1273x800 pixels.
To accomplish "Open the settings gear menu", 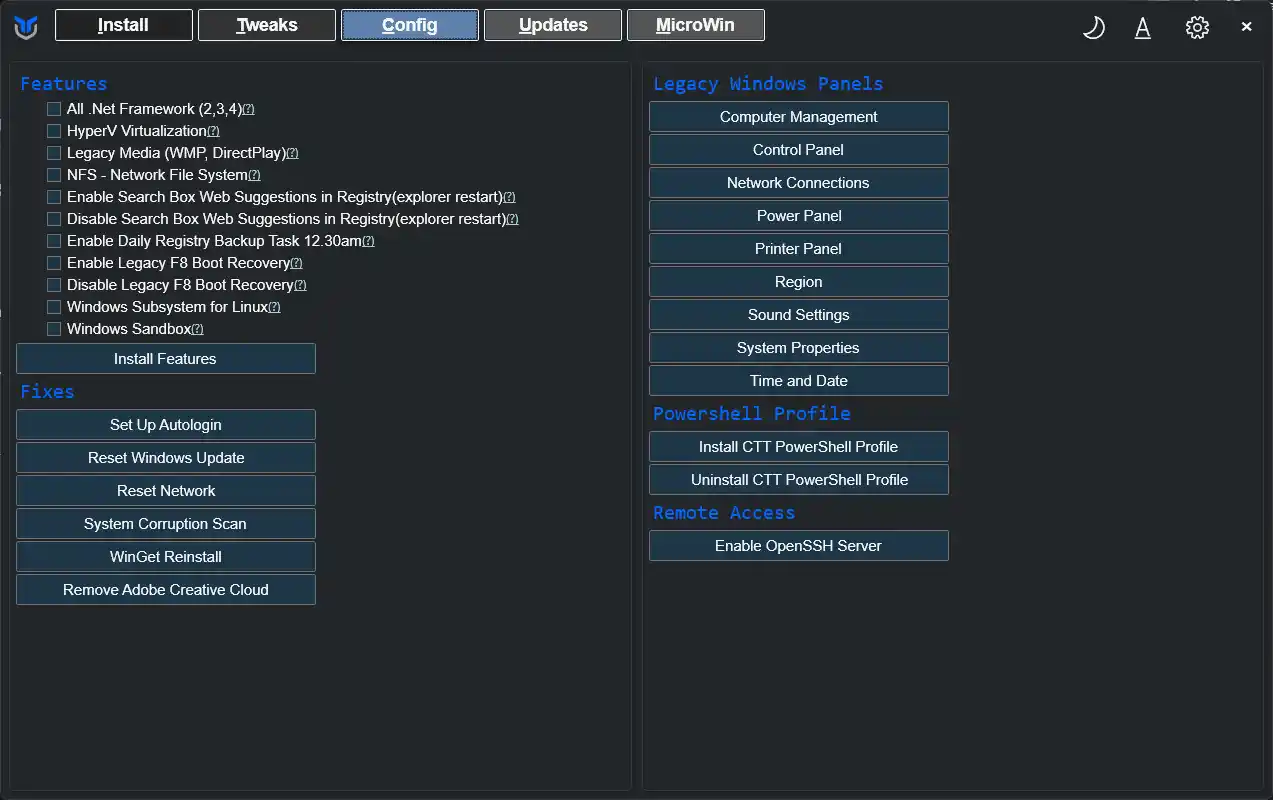I will (1197, 27).
